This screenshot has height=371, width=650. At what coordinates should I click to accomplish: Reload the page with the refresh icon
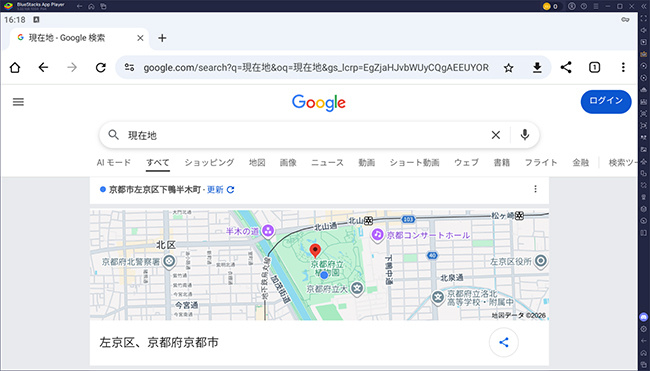tap(101, 68)
